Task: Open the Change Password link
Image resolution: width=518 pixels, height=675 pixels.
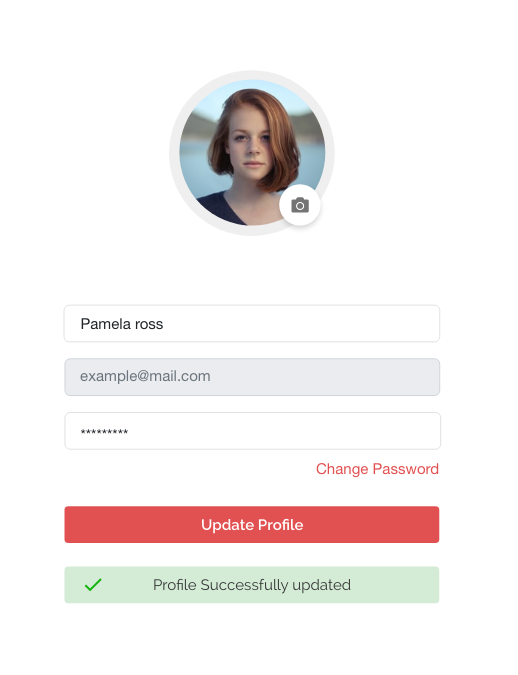Action: point(377,469)
